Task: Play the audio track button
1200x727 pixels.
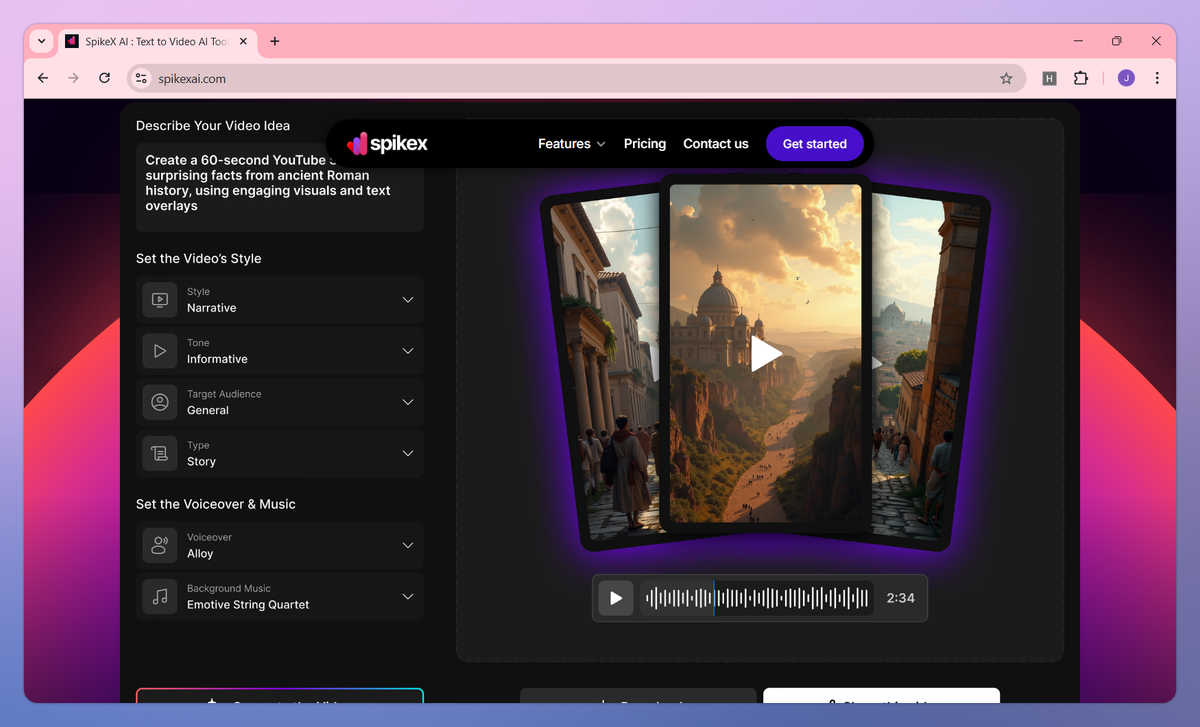Action: (x=616, y=598)
